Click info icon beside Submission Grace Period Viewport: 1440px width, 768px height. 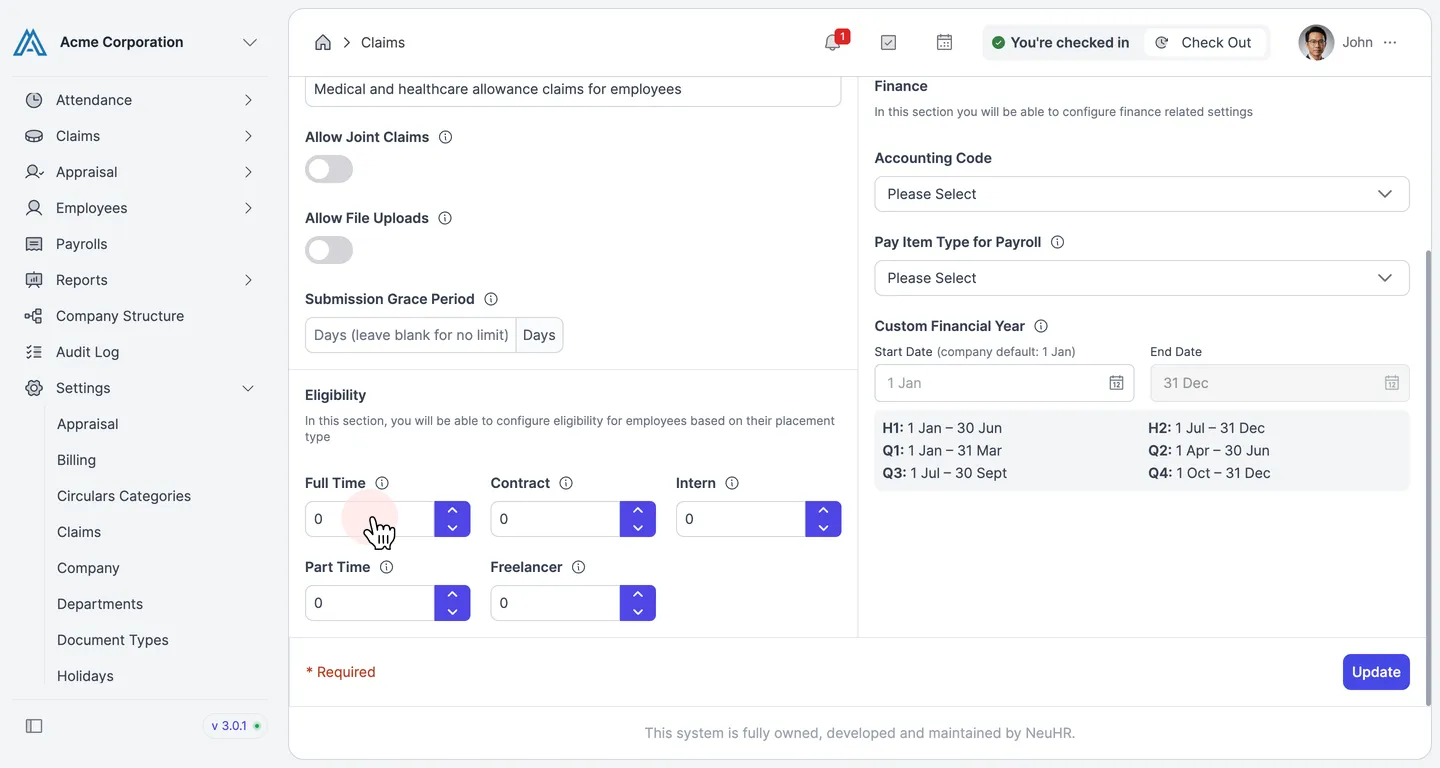491,299
